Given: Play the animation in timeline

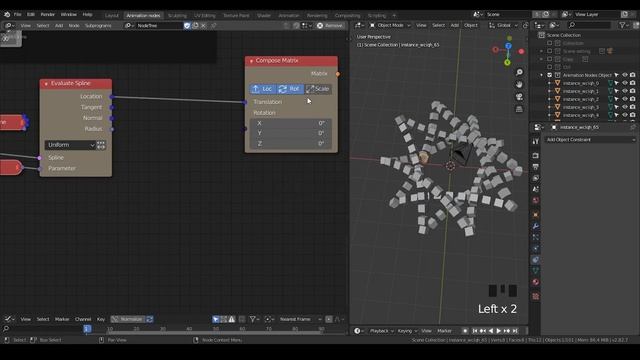Looking at the screenshot, I should [498, 331].
